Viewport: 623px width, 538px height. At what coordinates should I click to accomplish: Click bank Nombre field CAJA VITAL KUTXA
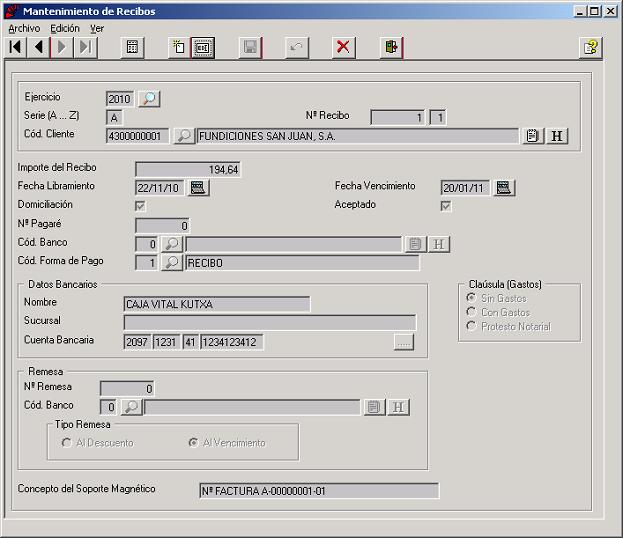(217, 304)
